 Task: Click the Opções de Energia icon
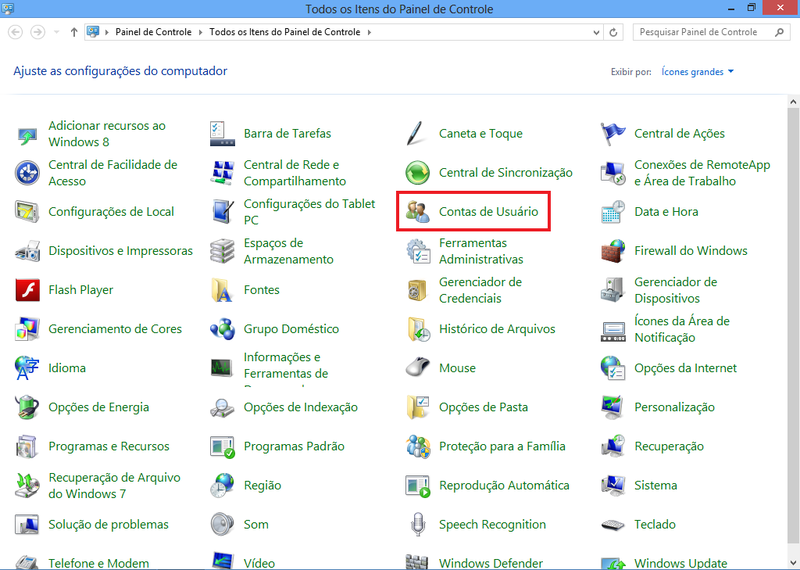[27, 407]
